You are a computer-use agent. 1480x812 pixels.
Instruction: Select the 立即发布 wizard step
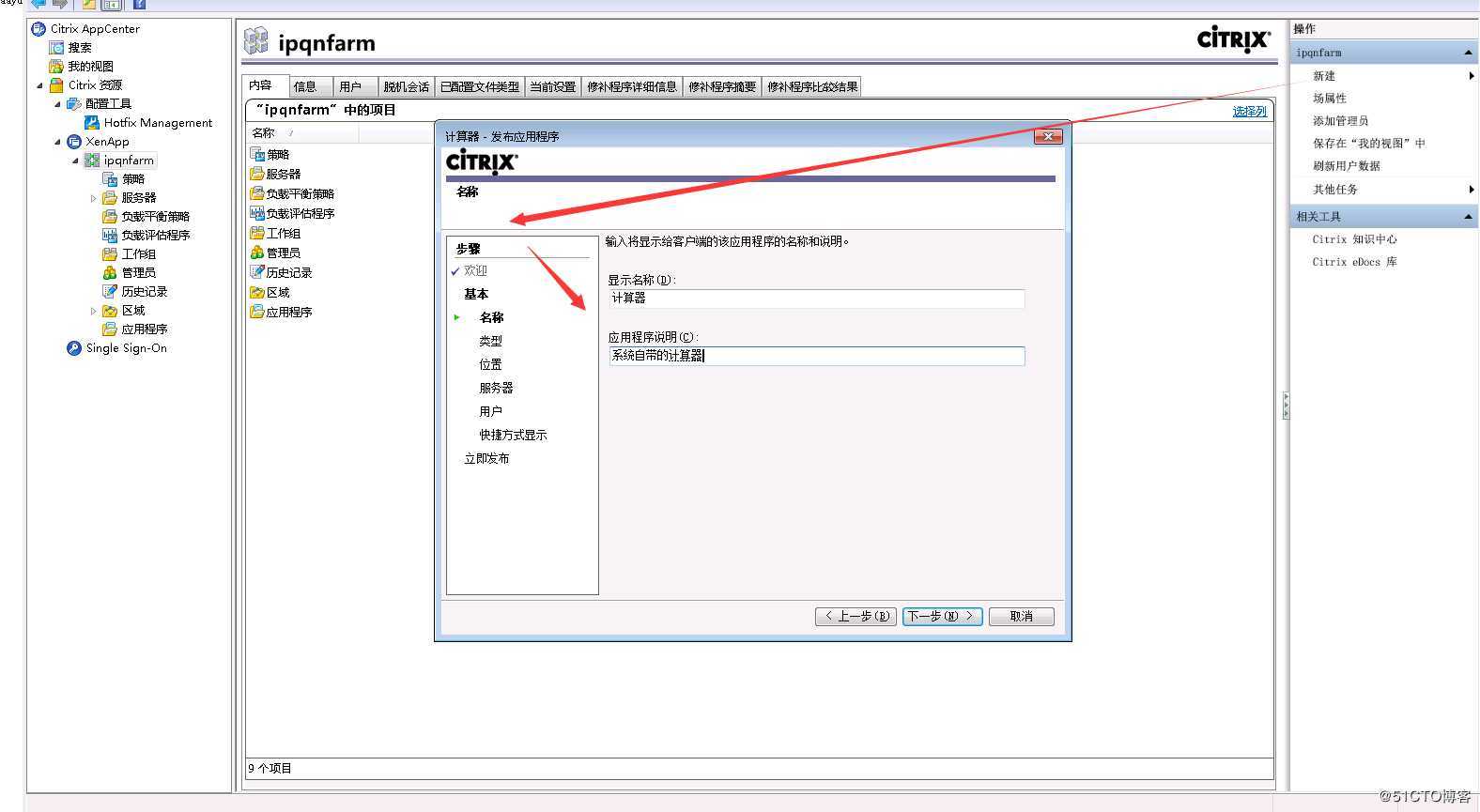coord(486,458)
